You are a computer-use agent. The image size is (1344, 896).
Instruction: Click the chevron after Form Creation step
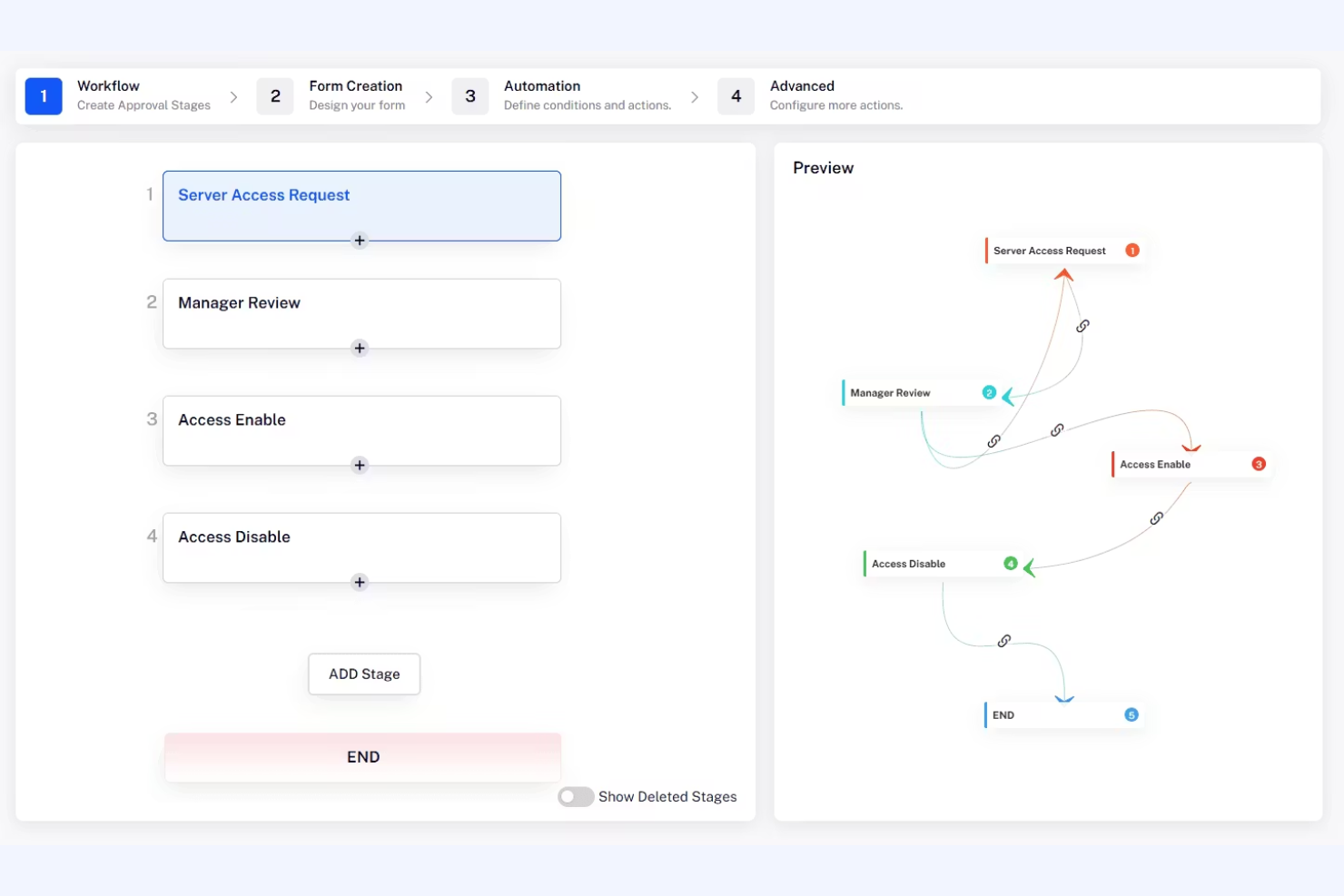pyautogui.click(x=428, y=96)
